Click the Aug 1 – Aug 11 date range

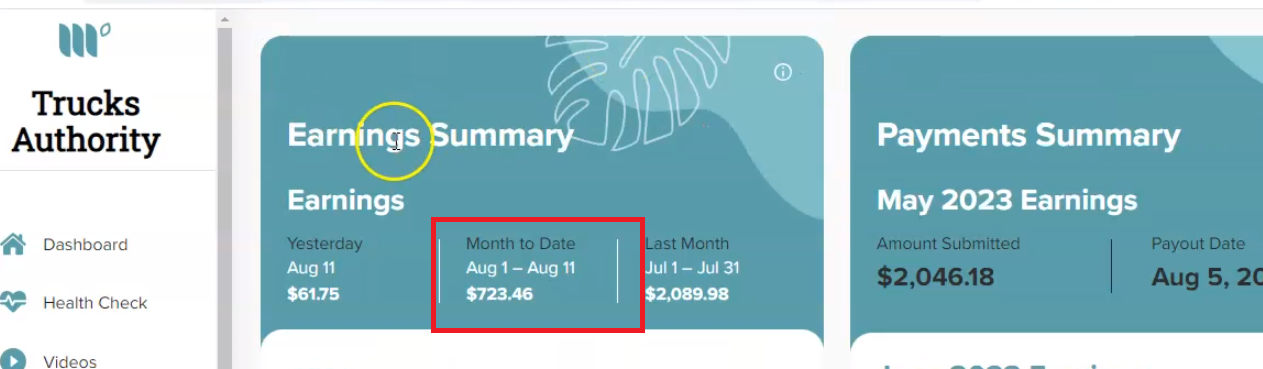[520, 268]
